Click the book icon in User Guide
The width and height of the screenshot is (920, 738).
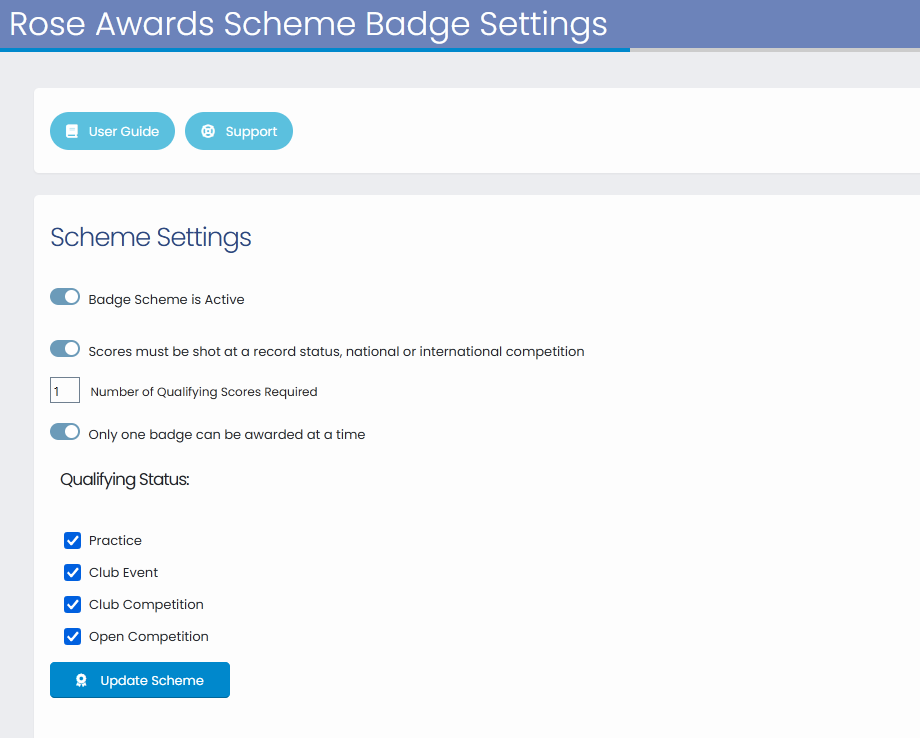coord(72,131)
